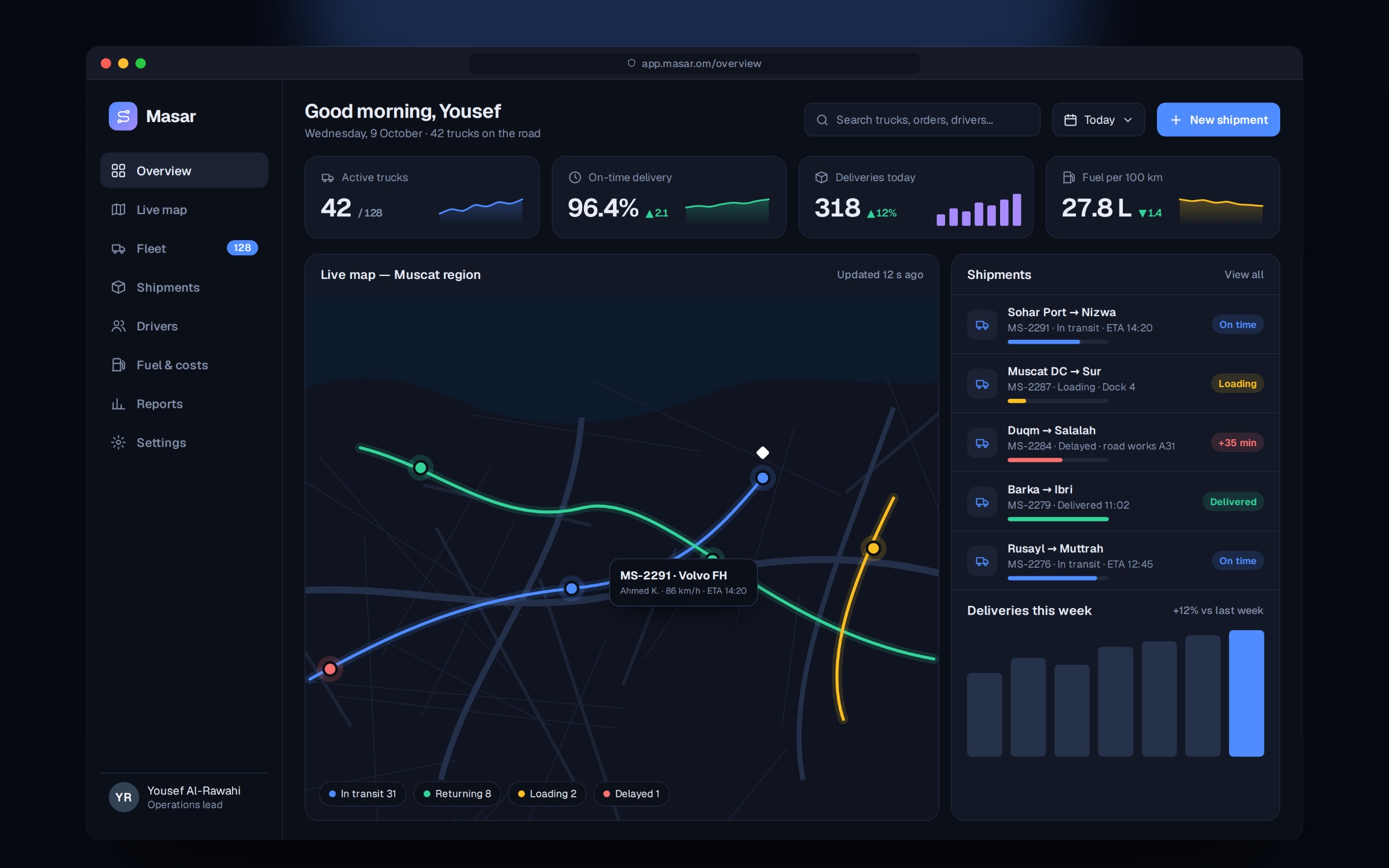This screenshot has height=868, width=1389.
Task: Select Drivers in the sidebar
Action: click(184, 326)
